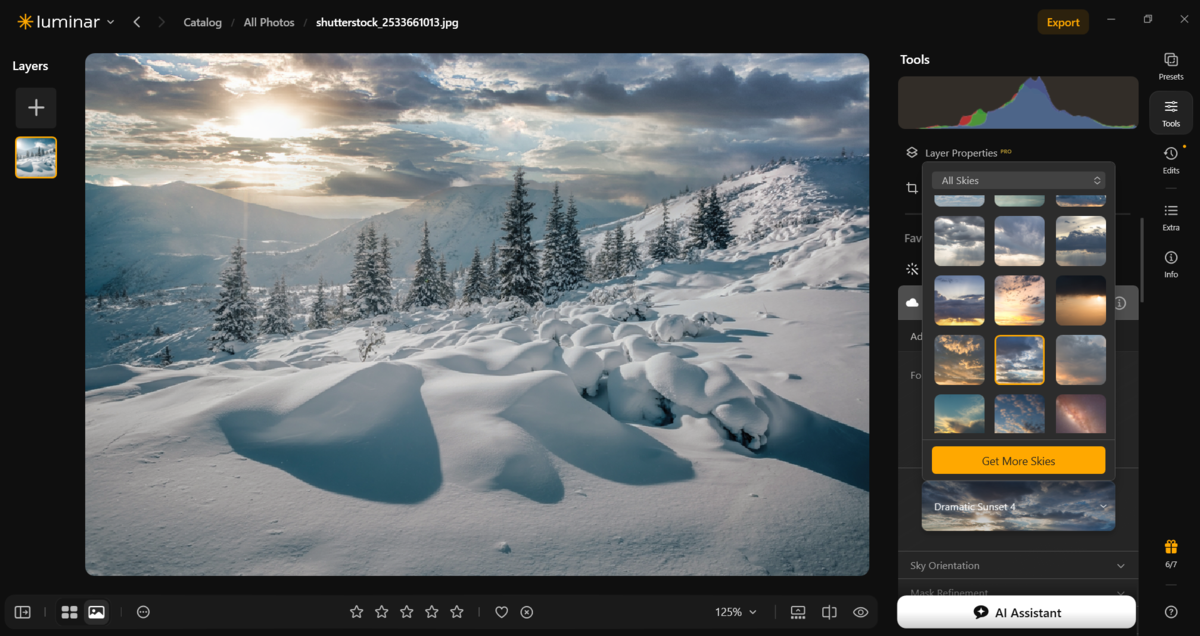This screenshot has height=636, width=1200.
Task: Select the highlighted selected sky thumbnail
Action: point(1020,360)
